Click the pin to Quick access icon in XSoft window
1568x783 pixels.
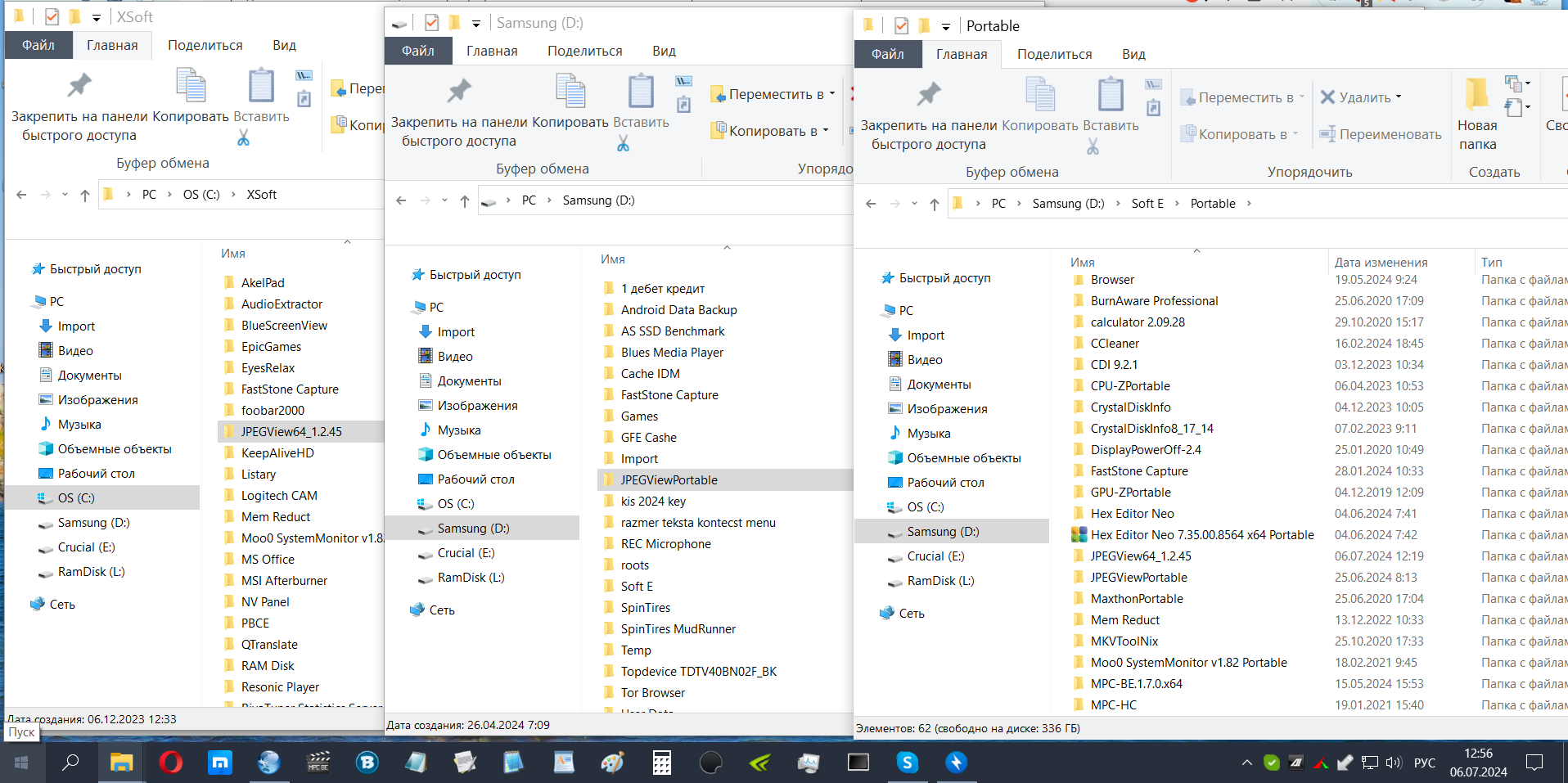79,85
